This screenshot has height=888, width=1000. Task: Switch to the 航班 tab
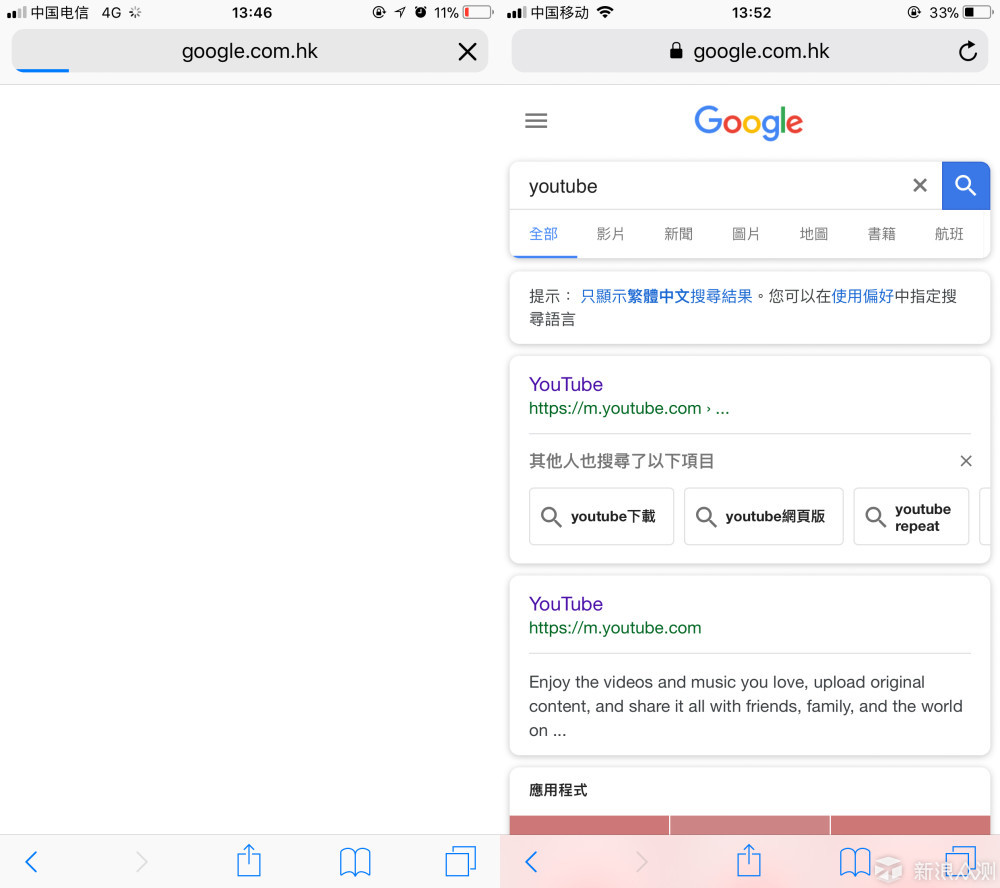pyautogui.click(x=949, y=234)
